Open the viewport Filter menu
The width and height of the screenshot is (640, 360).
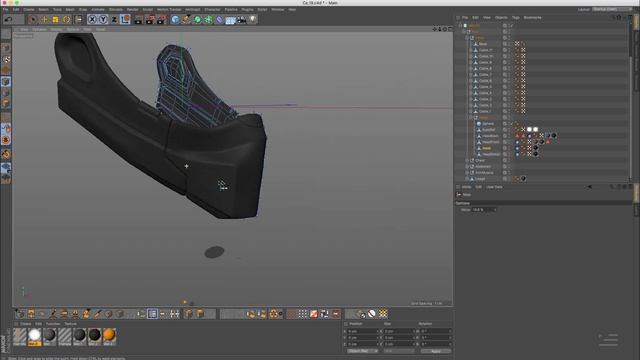click(x=87, y=29)
